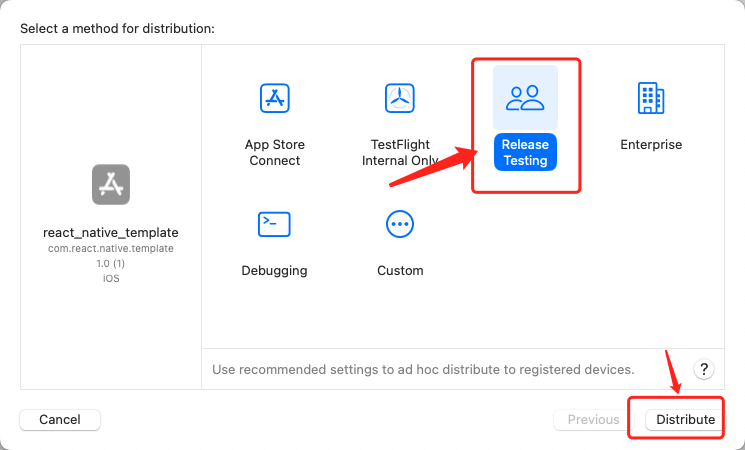
Task: Choose the "Debugging" method label
Action: tap(274, 270)
